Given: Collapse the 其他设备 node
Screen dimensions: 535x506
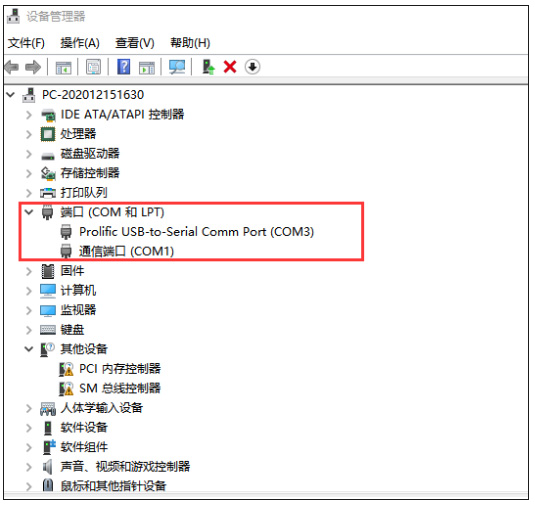Looking at the screenshot, I should point(29,349).
